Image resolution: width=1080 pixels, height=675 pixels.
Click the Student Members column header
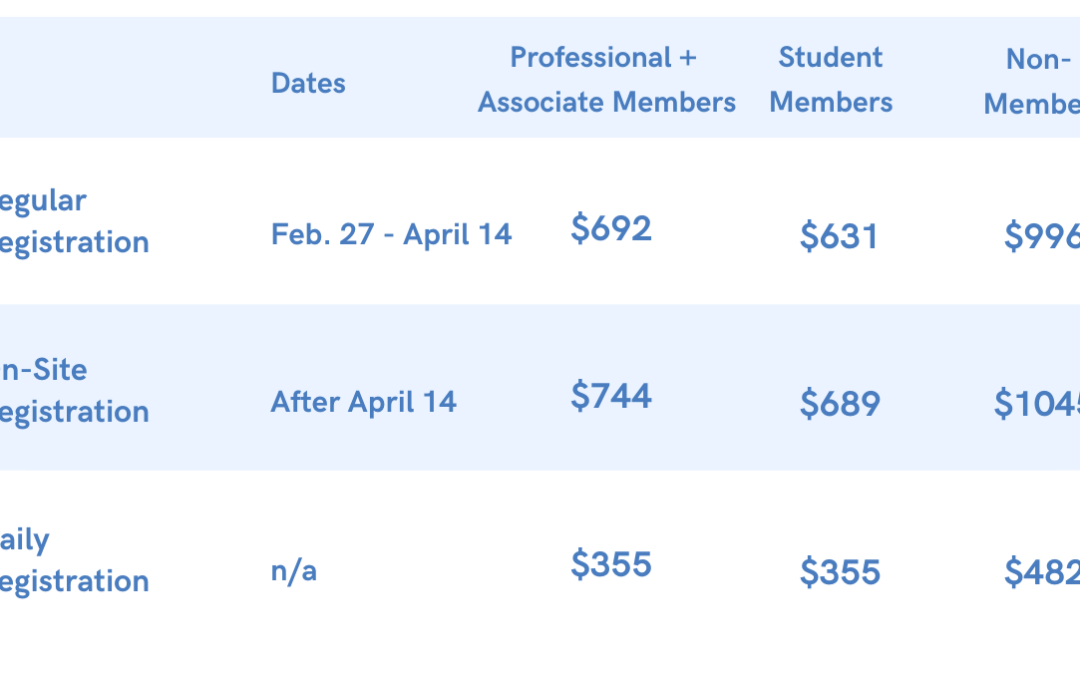pyautogui.click(x=831, y=79)
